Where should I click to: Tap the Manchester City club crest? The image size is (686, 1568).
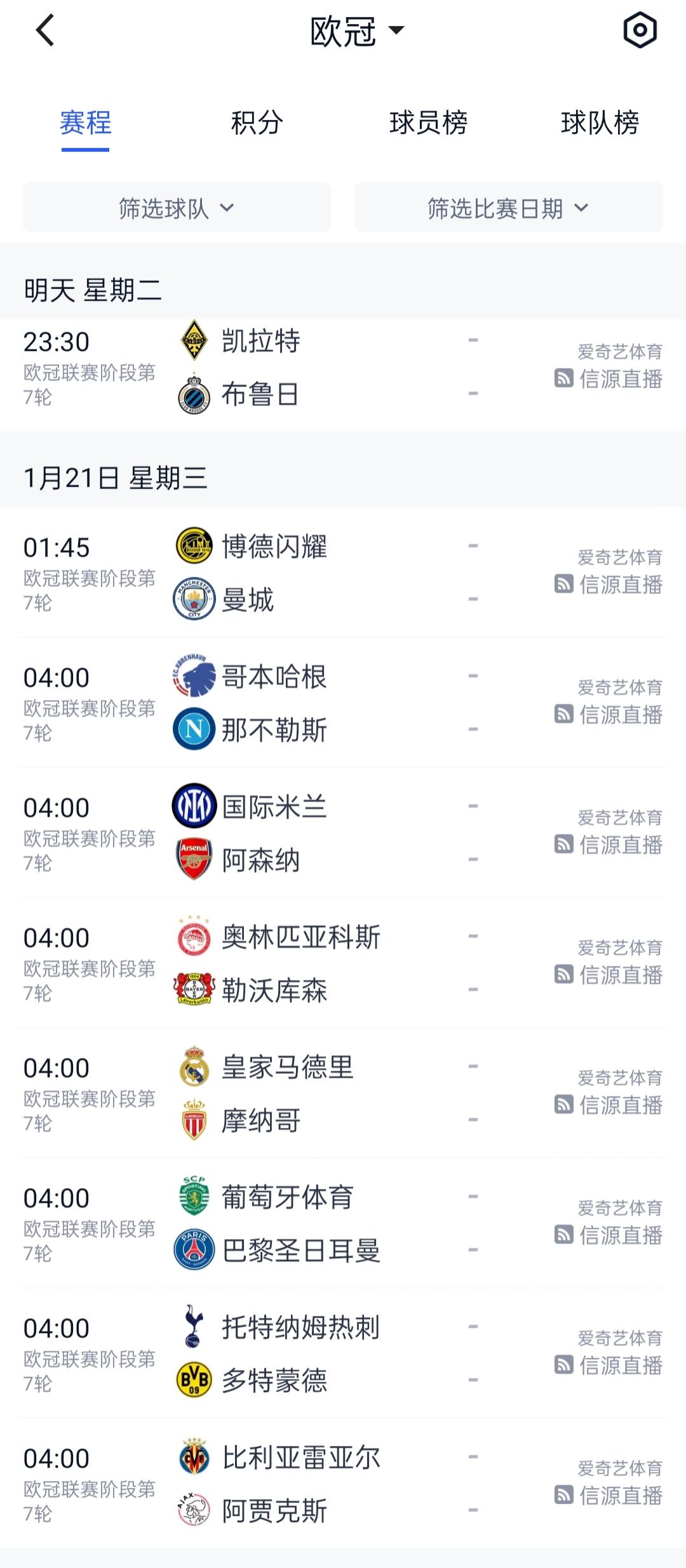pos(194,600)
